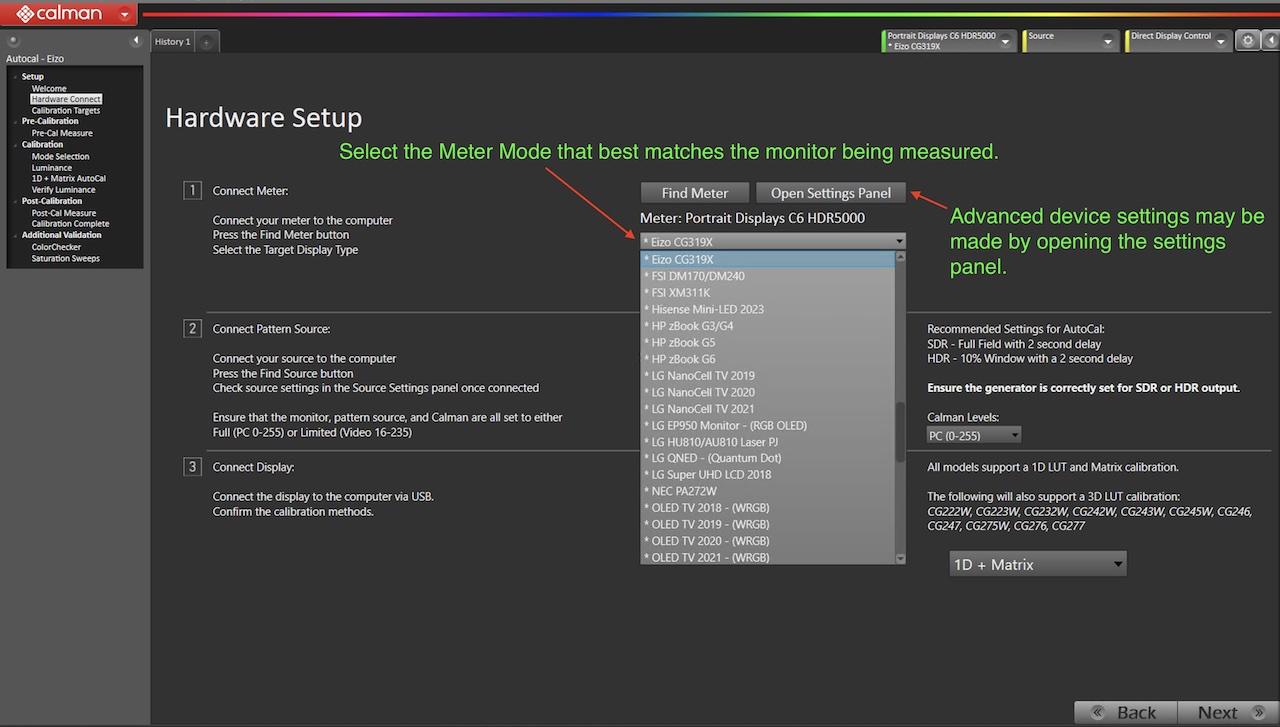This screenshot has height=727, width=1280.
Task: Select HP zBook G5 option
Action: click(x=768, y=342)
